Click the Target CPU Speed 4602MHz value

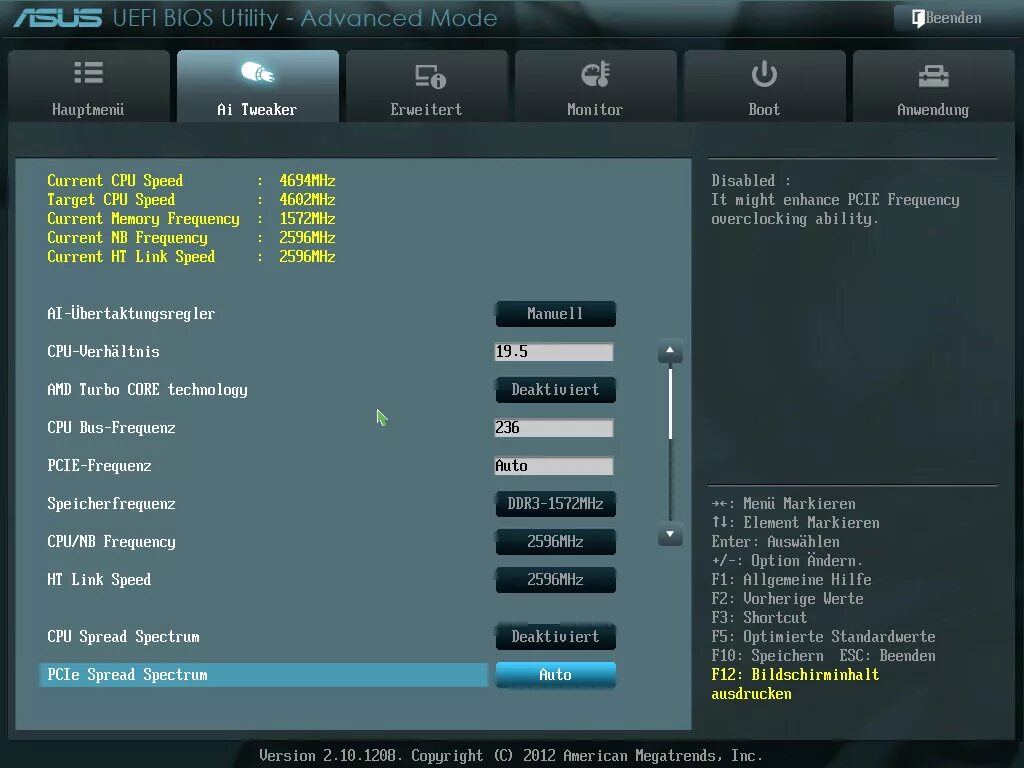pos(307,199)
